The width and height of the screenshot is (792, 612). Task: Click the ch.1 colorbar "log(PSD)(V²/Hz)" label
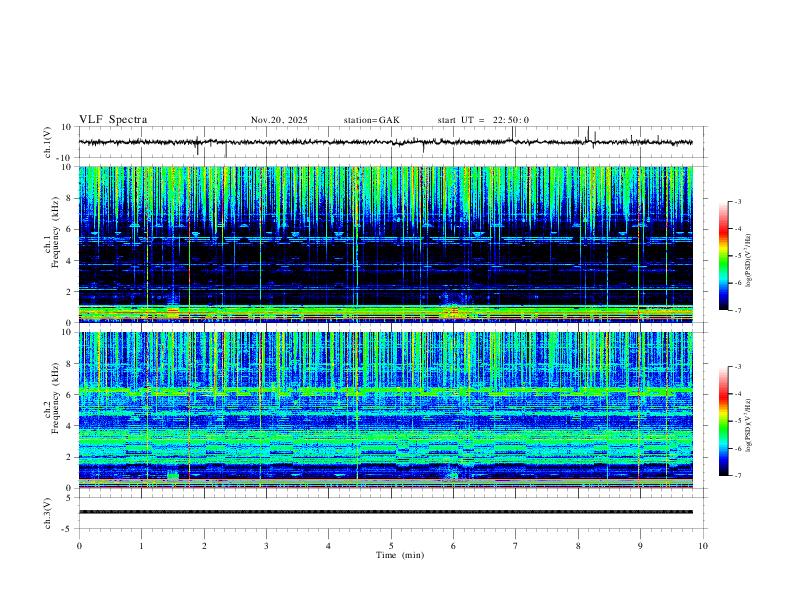(x=748, y=261)
